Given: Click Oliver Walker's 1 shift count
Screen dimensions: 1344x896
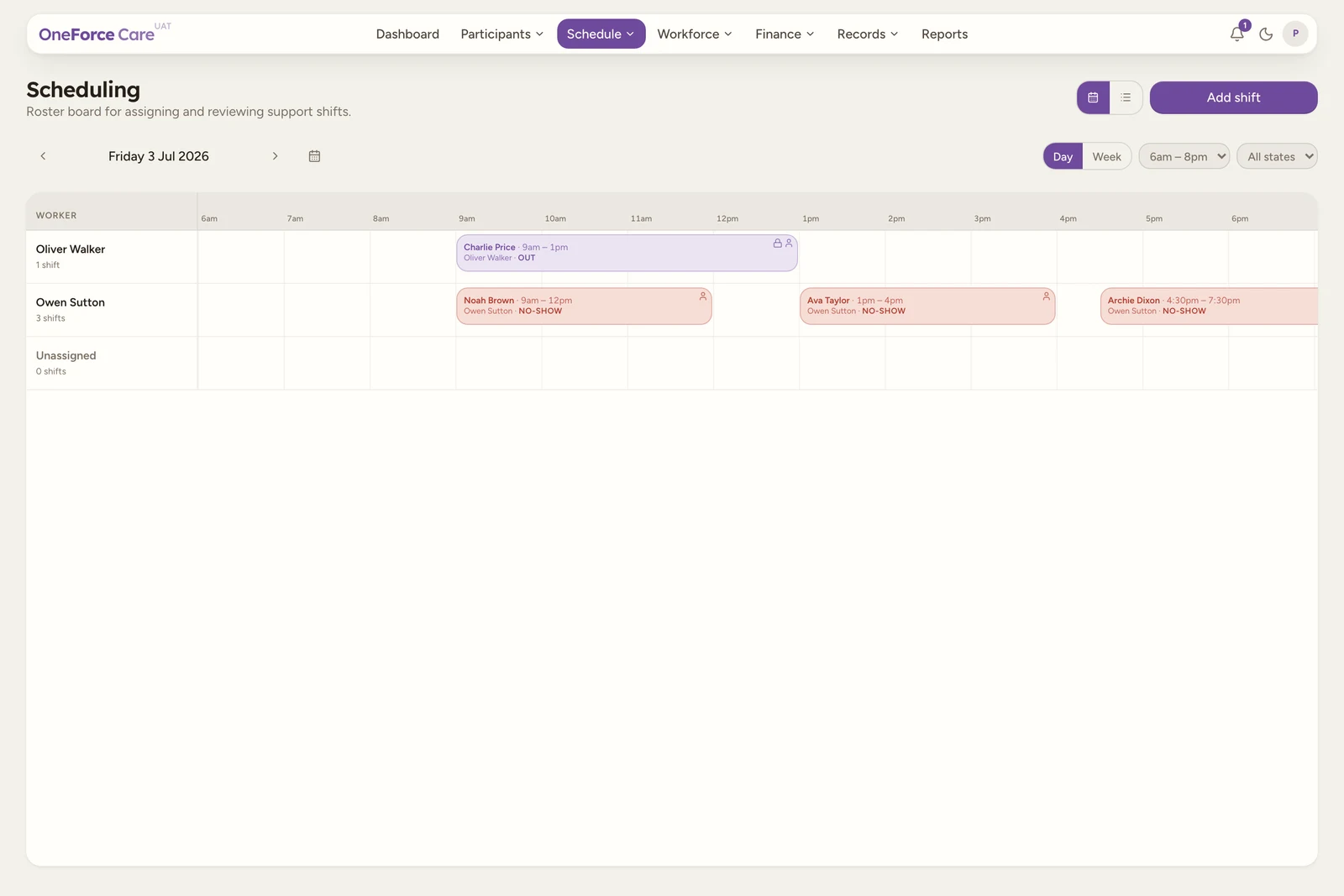Looking at the screenshot, I should tap(48, 265).
